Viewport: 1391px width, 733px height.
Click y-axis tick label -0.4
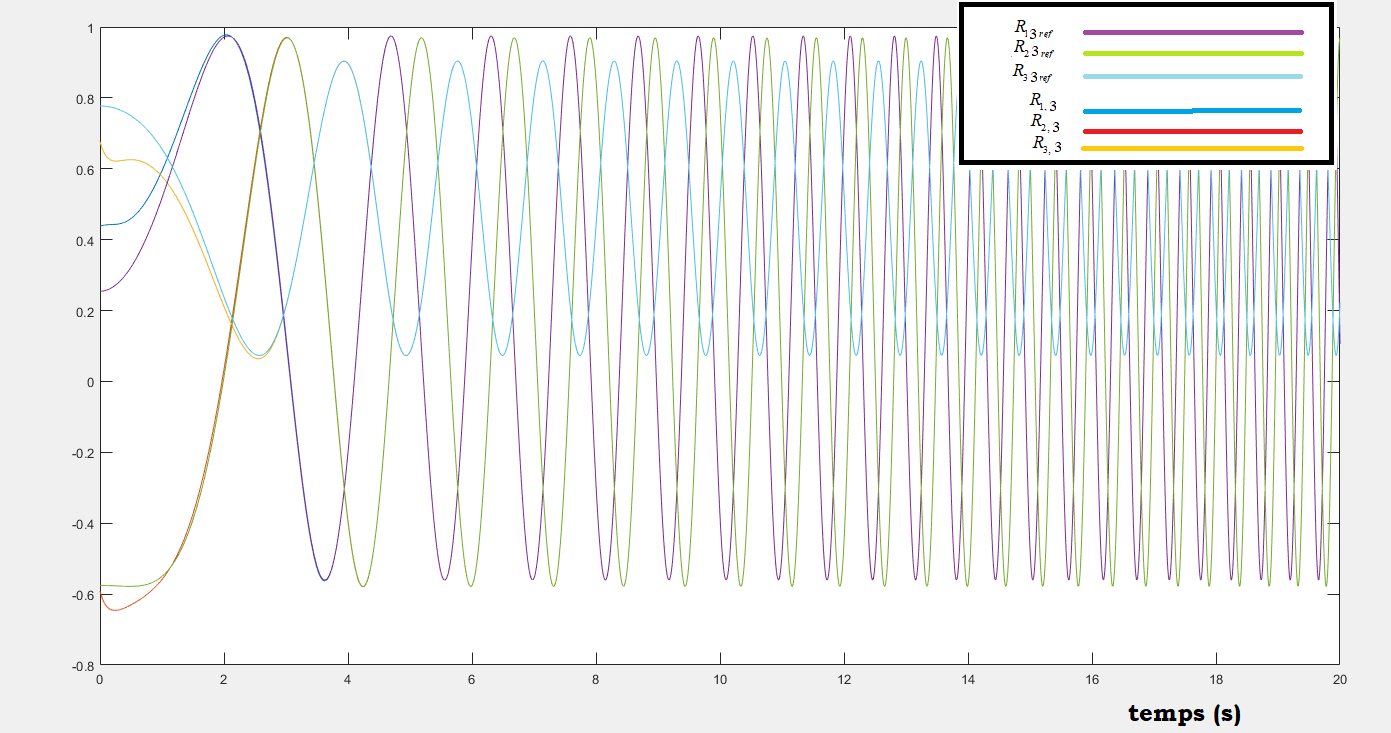click(83, 524)
